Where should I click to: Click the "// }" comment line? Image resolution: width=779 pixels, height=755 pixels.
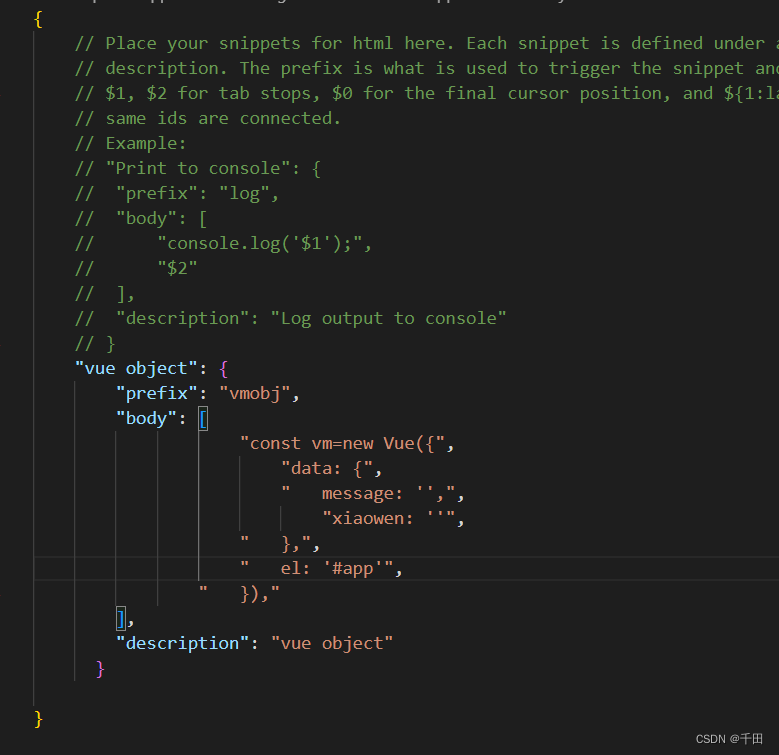pyautogui.click(x=95, y=343)
